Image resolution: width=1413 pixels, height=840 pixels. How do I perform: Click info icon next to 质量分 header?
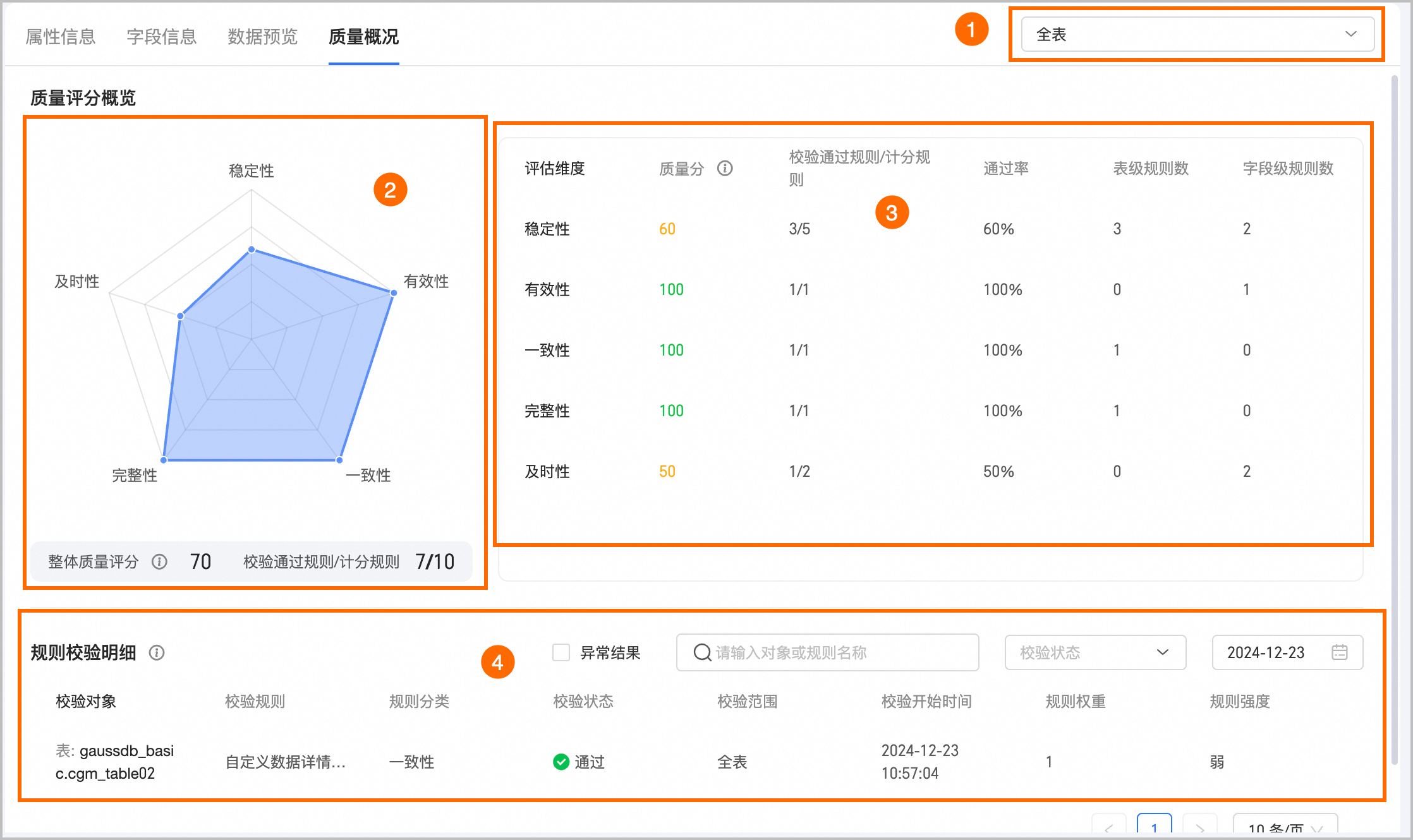(725, 168)
